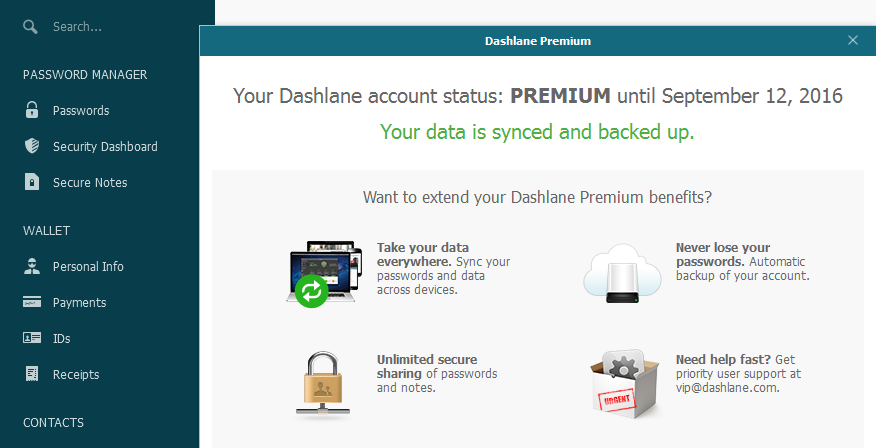Image resolution: width=876 pixels, height=448 pixels.
Task: Open the Payments section
Action: (x=79, y=302)
